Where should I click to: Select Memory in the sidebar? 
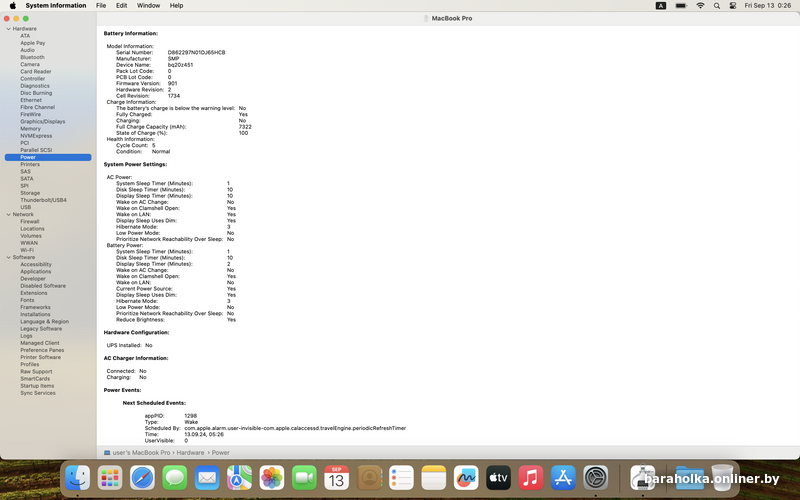click(x=30, y=129)
